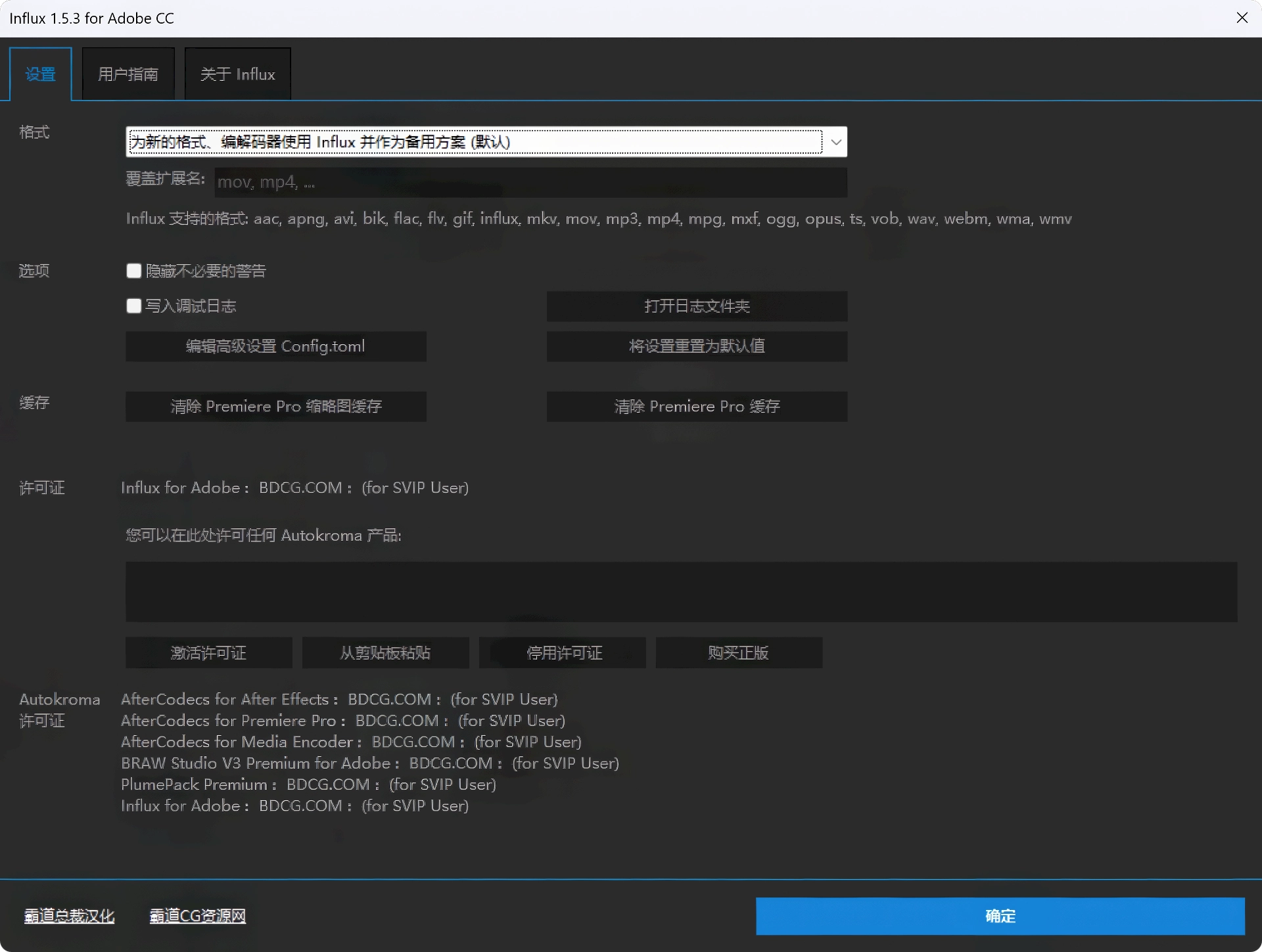
Task: Click 清除 Premiere Pro 缓存 button
Action: click(697, 407)
